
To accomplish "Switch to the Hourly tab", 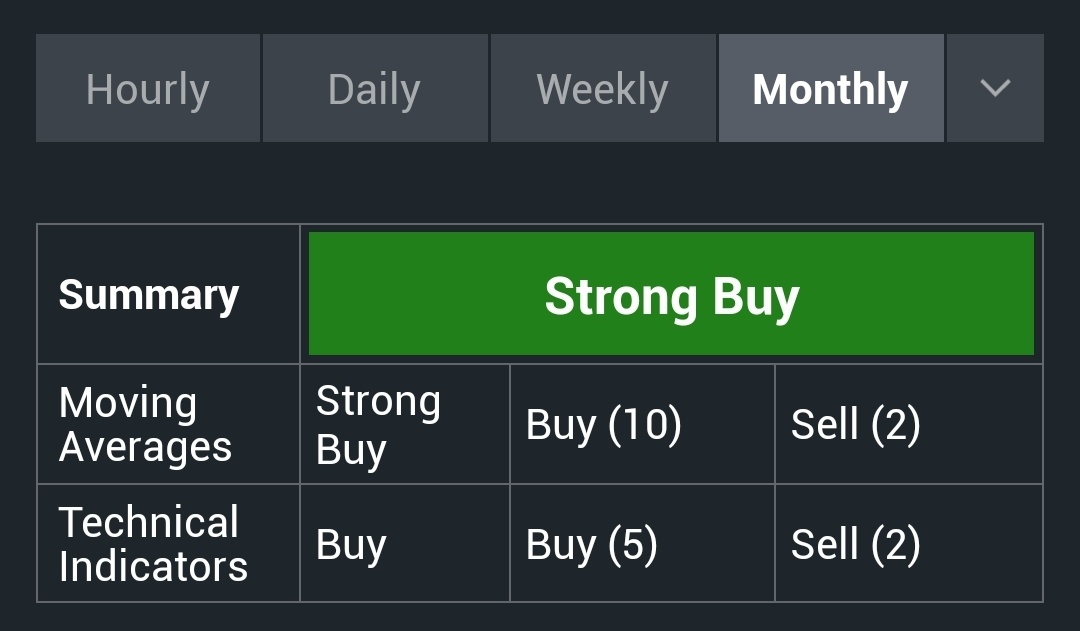I will pyautogui.click(x=147, y=88).
